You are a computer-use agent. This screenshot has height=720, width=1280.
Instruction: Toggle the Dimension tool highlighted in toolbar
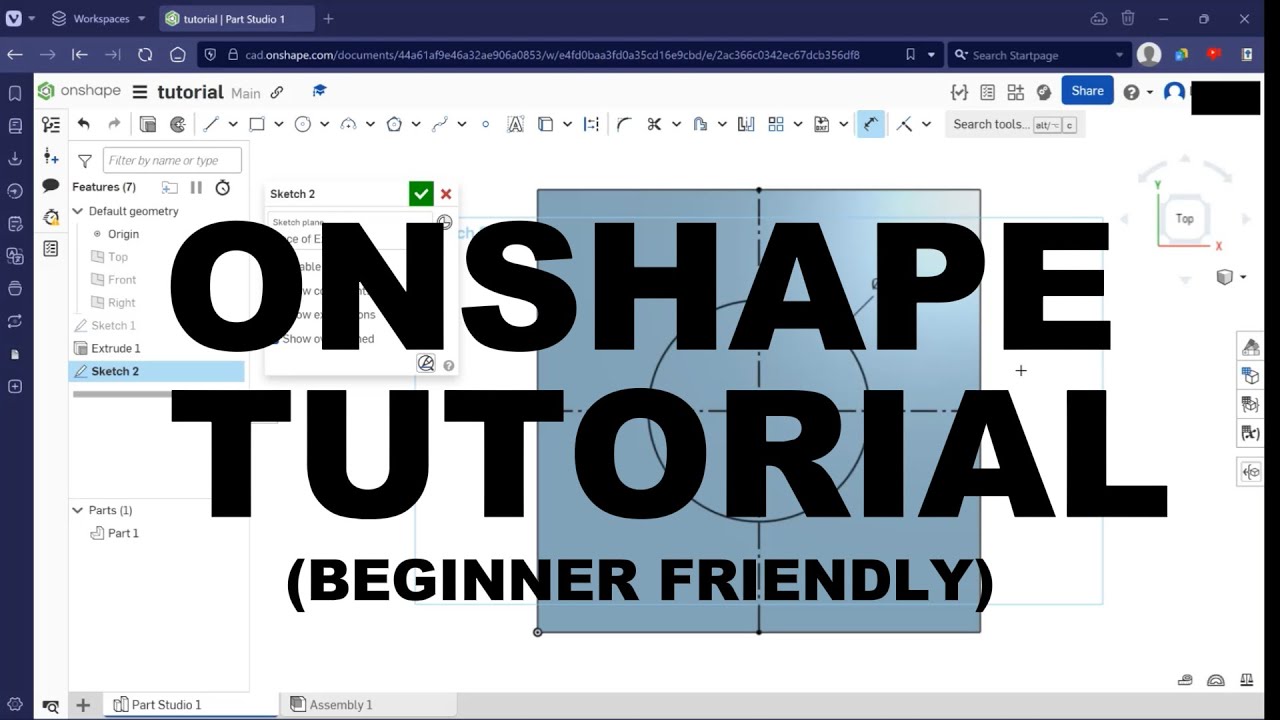[x=871, y=124]
